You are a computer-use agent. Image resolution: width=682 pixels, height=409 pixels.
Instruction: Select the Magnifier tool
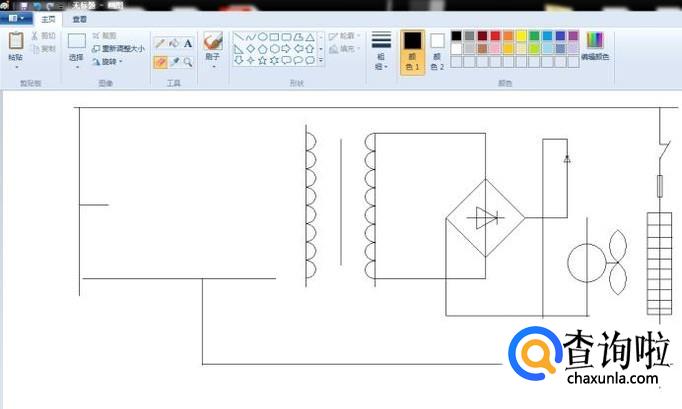pos(188,61)
